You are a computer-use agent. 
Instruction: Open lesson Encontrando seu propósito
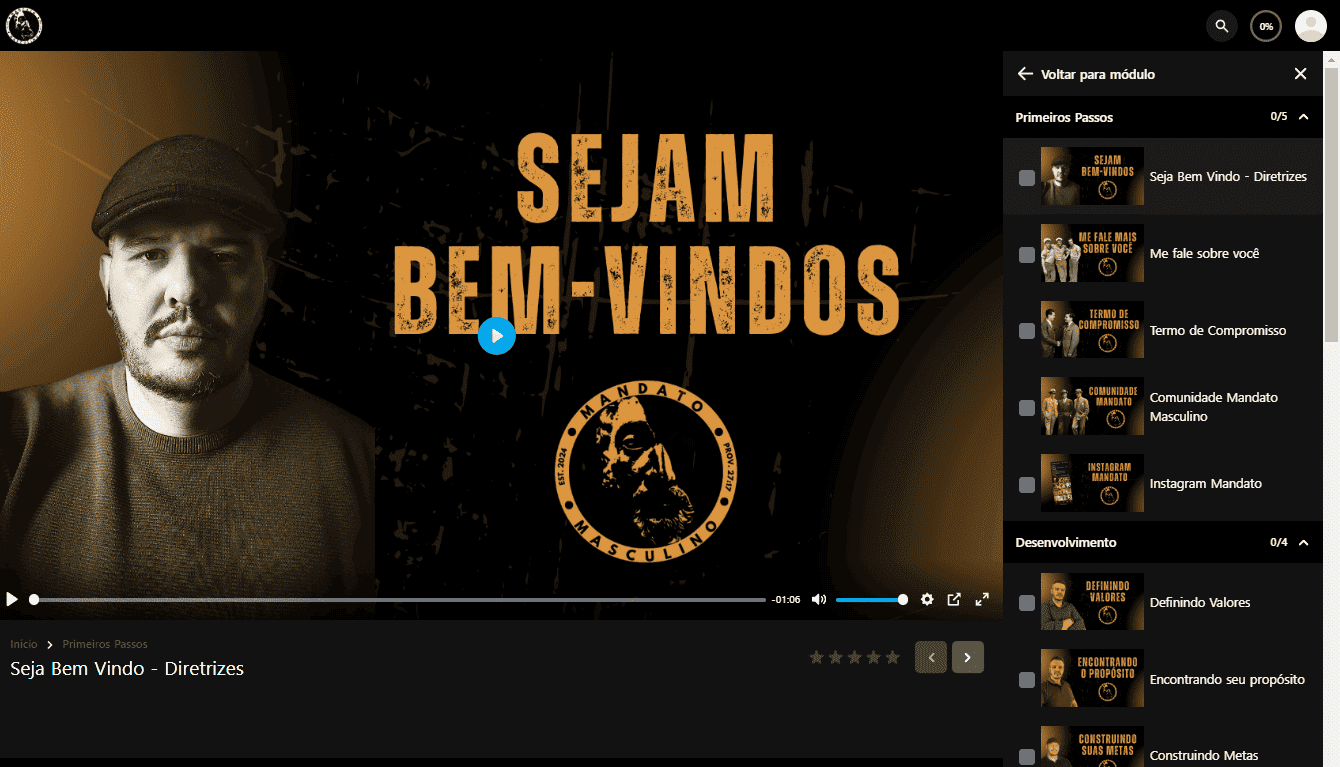pos(1227,679)
